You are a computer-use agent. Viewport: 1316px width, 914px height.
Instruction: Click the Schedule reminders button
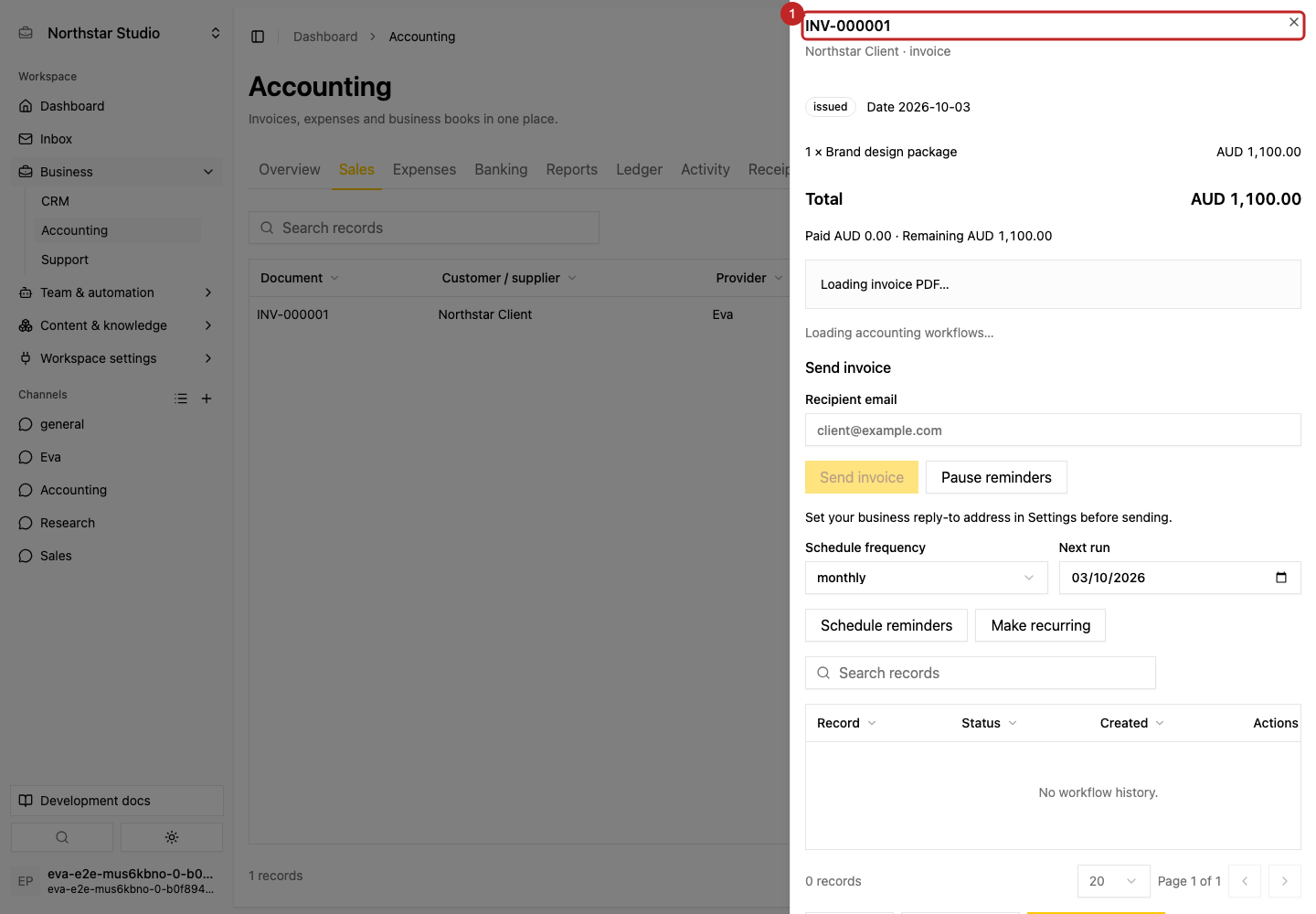pos(886,625)
